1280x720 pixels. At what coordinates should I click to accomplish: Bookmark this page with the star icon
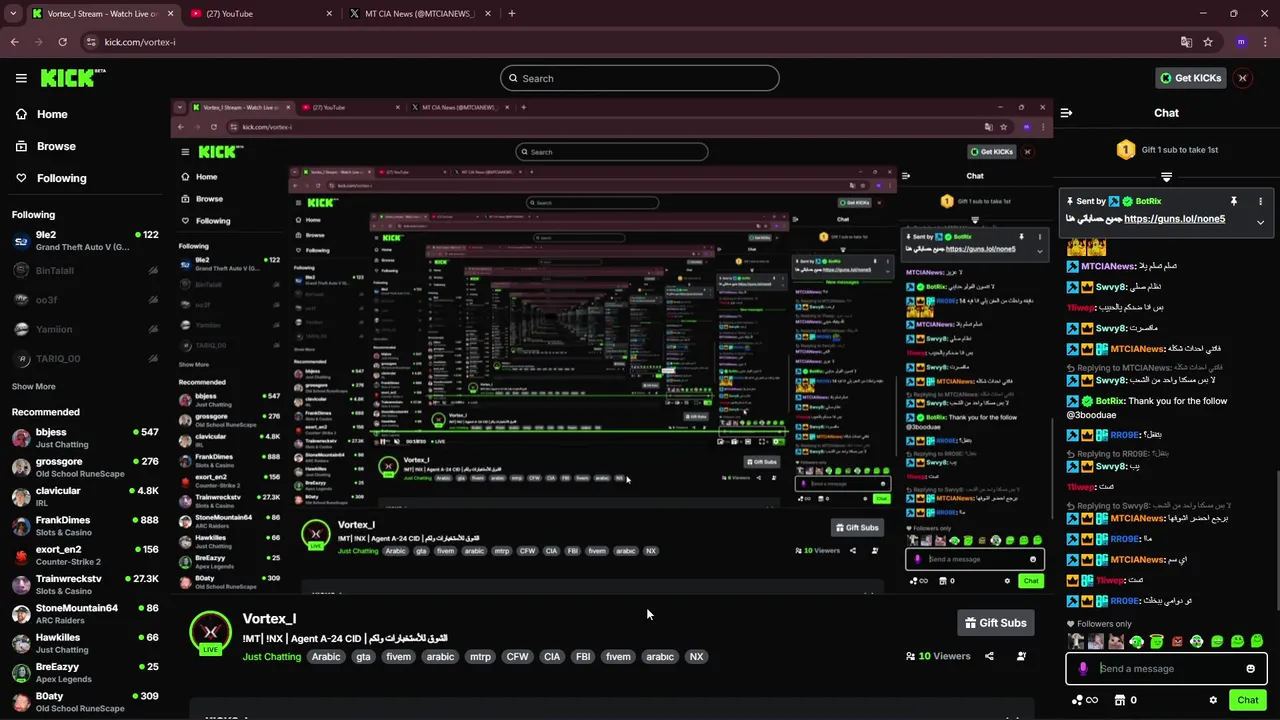[1208, 42]
